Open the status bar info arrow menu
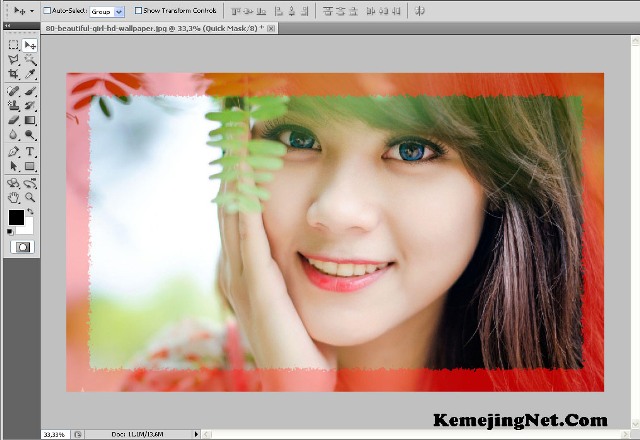 196,434
